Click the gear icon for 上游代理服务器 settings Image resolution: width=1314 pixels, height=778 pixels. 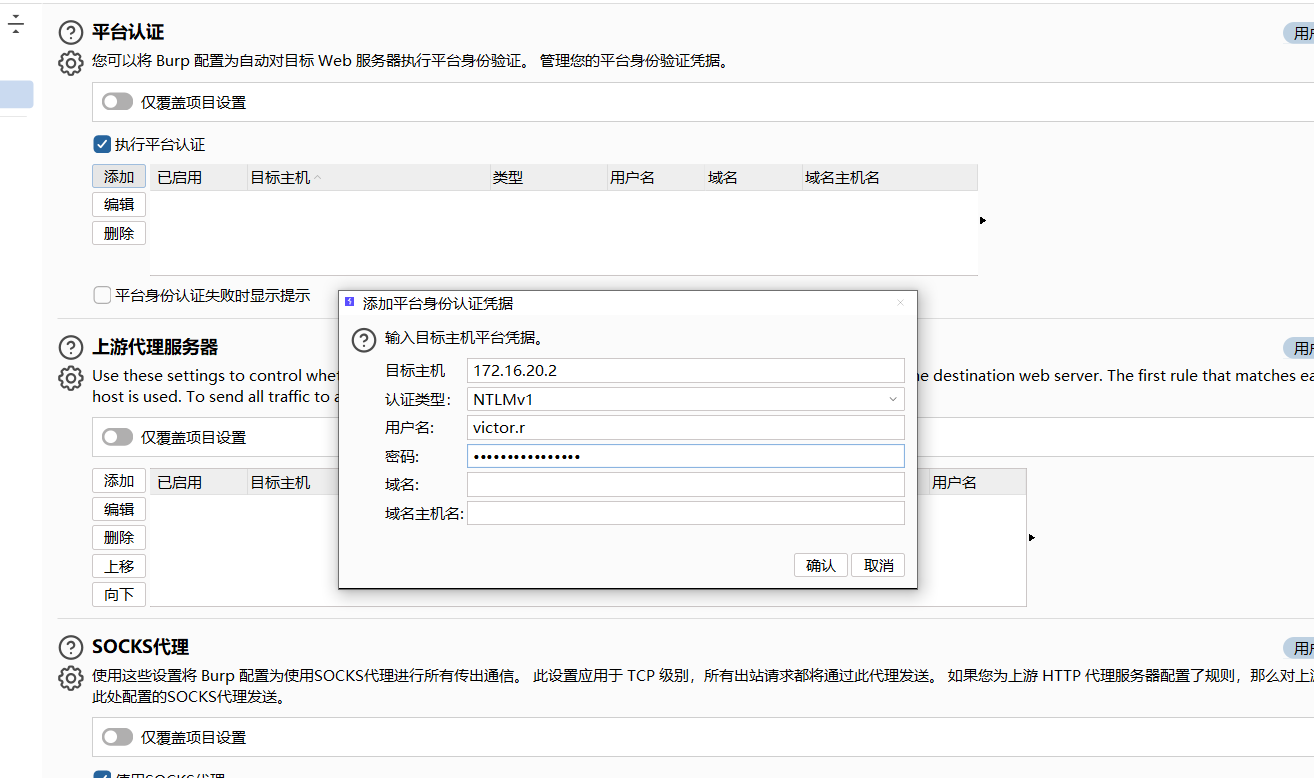point(70,378)
